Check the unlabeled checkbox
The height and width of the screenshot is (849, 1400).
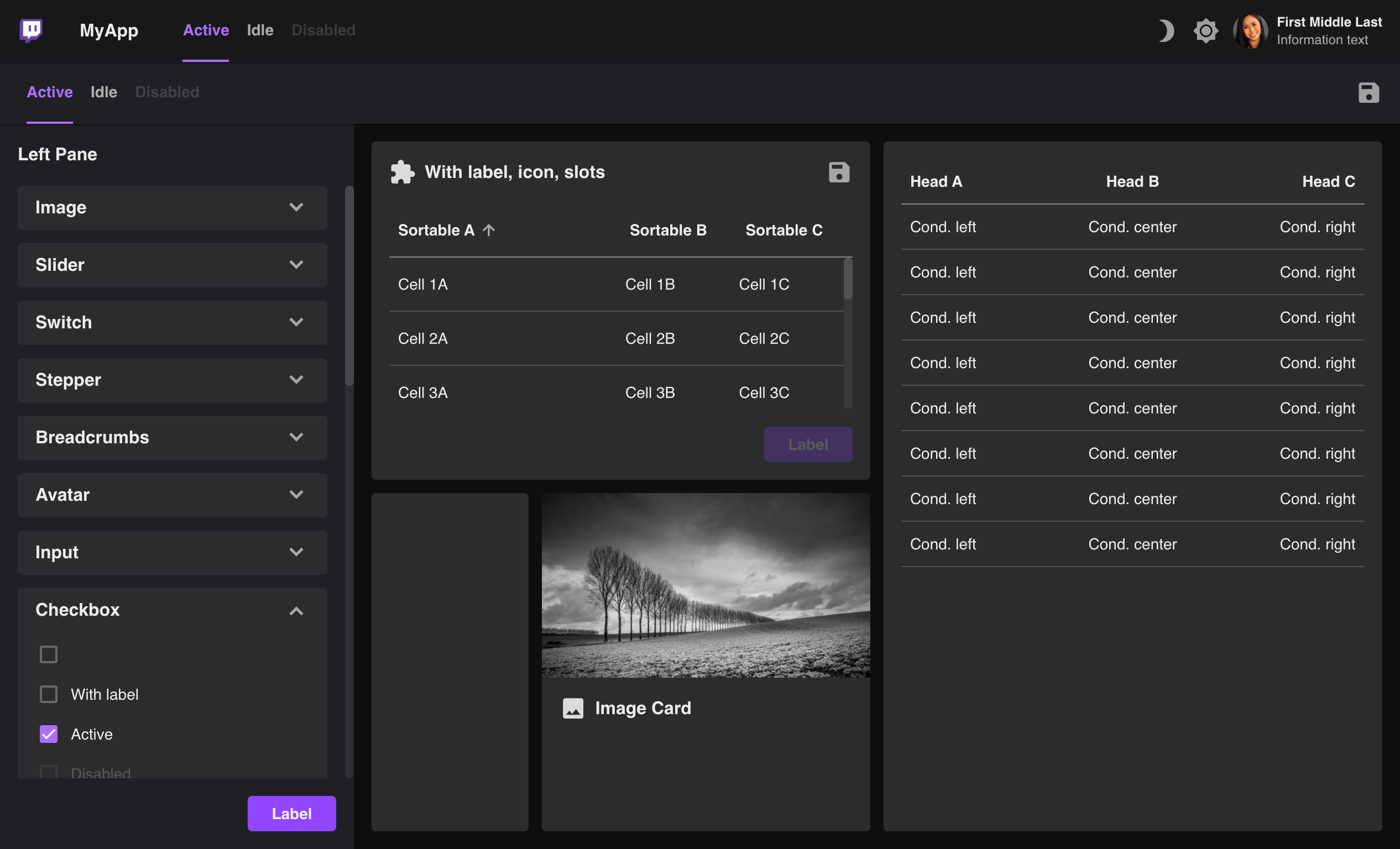point(49,654)
